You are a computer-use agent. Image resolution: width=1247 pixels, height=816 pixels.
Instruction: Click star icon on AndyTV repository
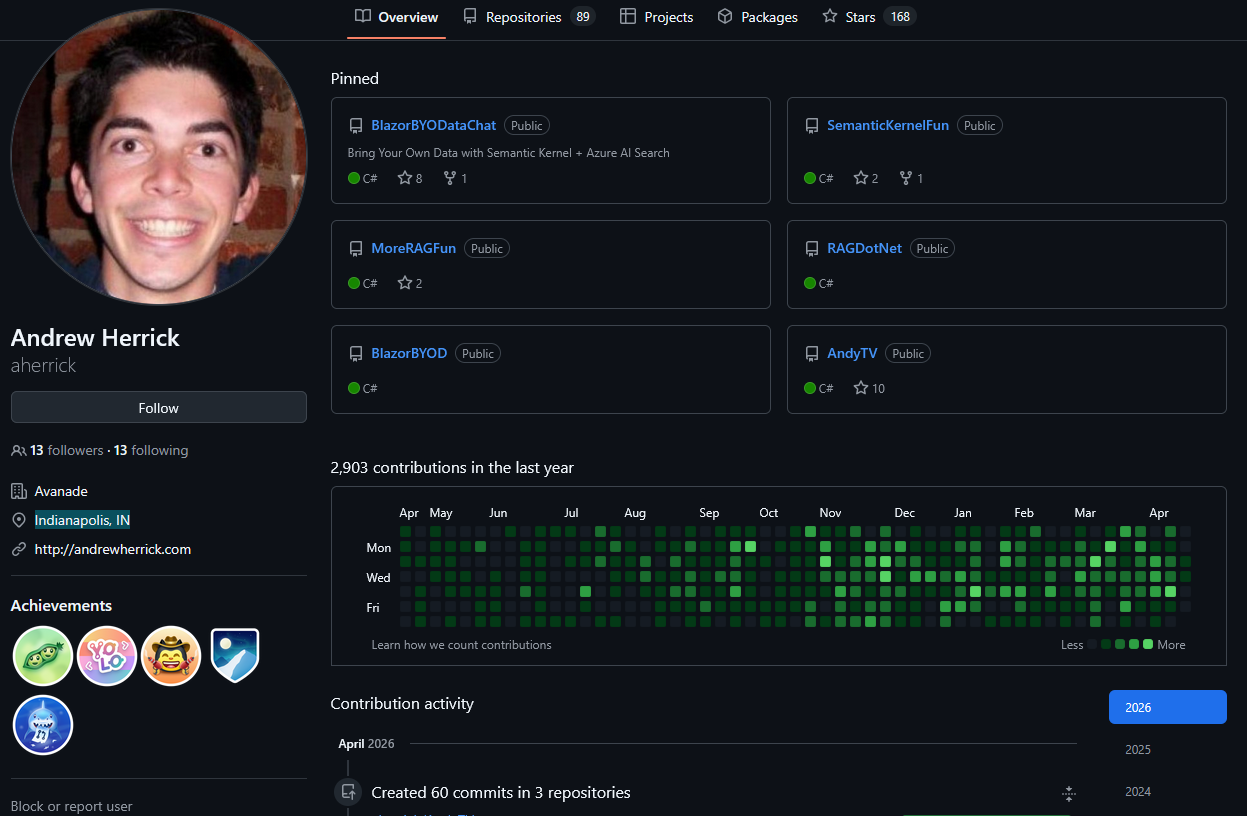click(x=861, y=388)
